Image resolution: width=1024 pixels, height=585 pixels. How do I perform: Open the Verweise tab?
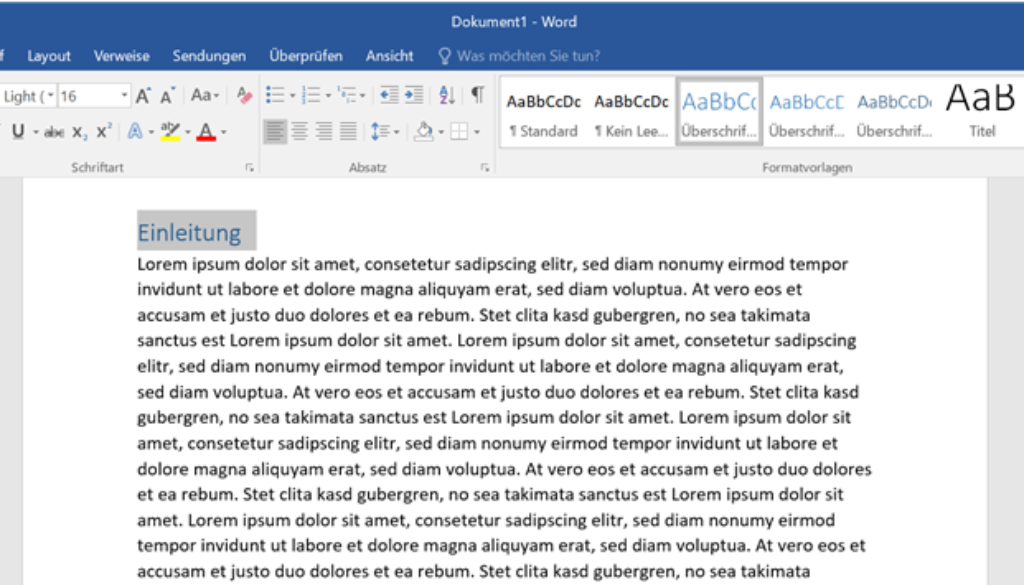121,56
